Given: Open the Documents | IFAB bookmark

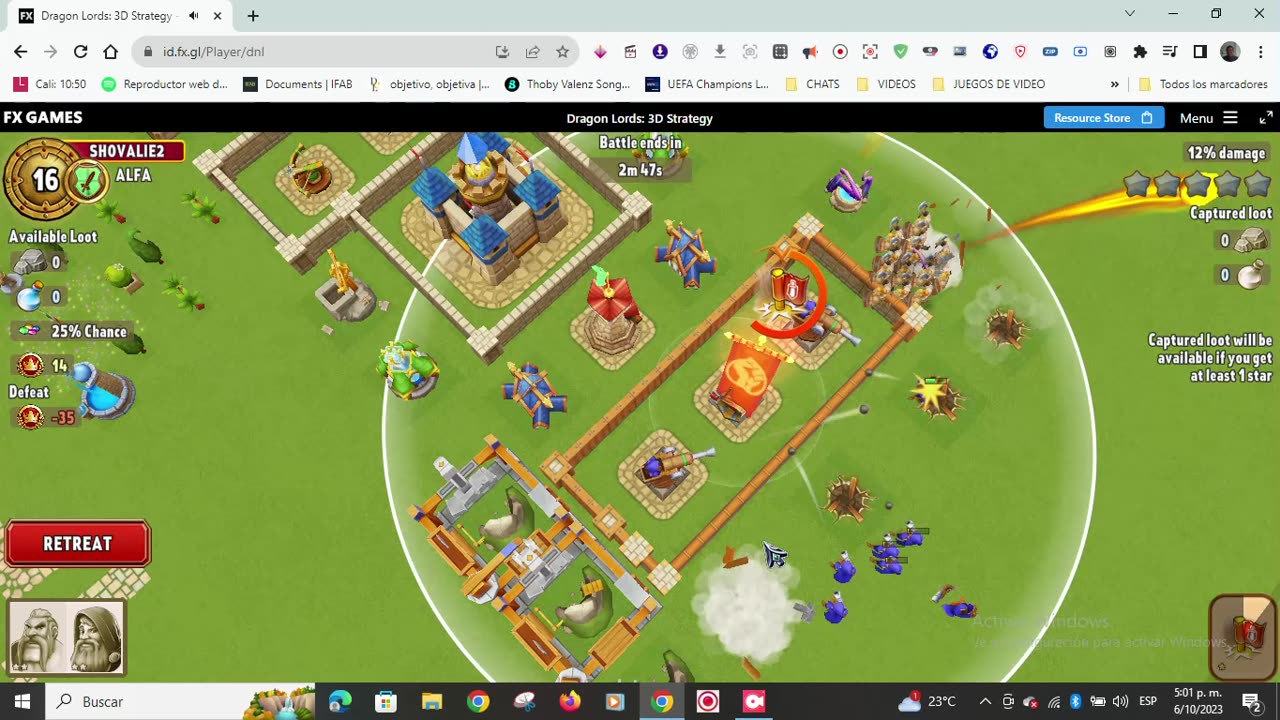Looking at the screenshot, I should (298, 84).
